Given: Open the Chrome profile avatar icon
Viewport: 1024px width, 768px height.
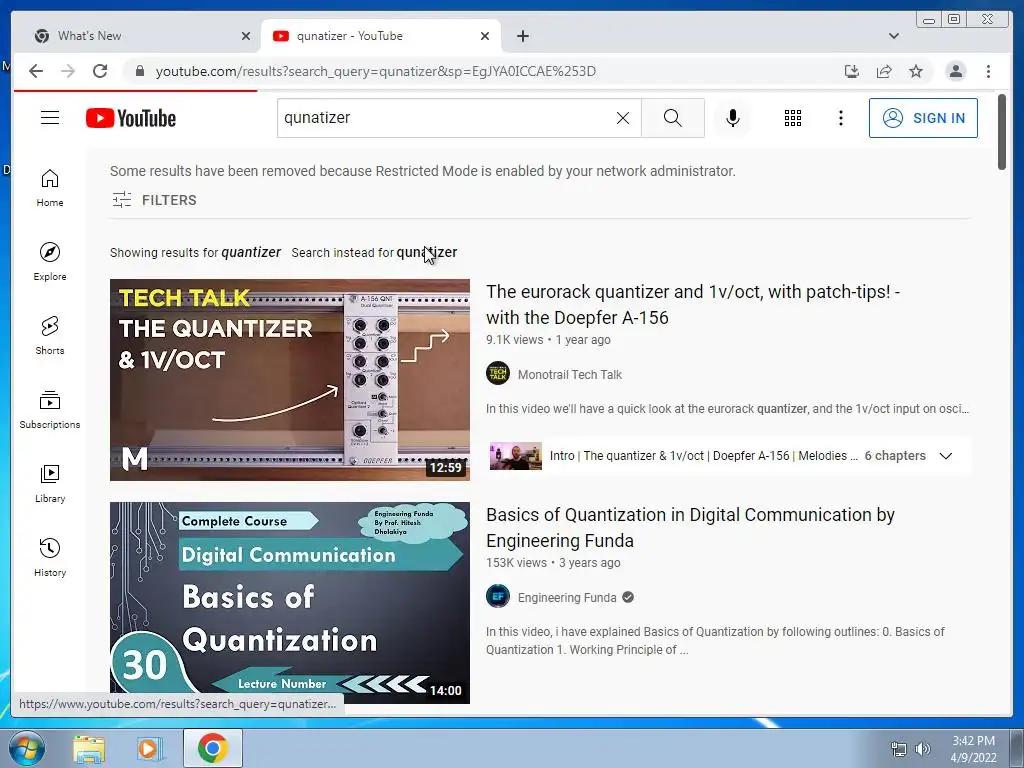Looking at the screenshot, I should click(955, 71).
